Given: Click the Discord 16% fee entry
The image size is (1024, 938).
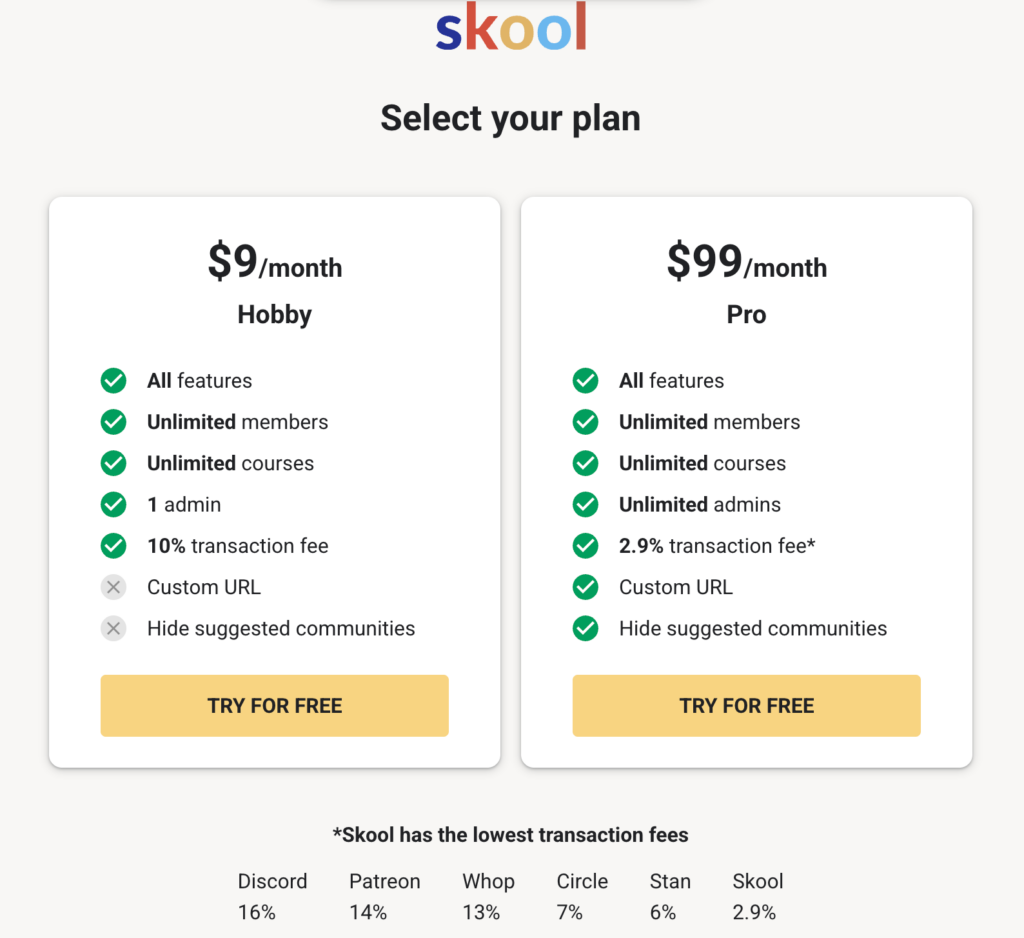Looking at the screenshot, I should (x=272, y=896).
